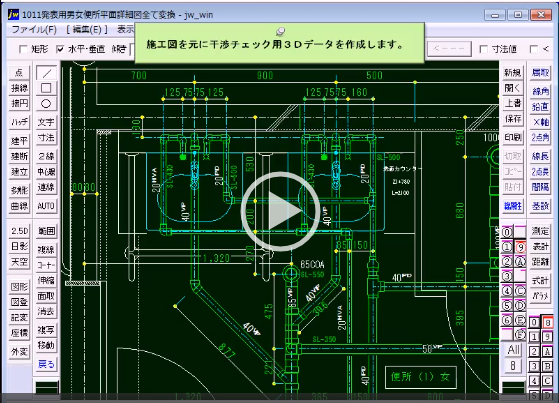559x403 pixels.
Task: Toggle layer group 8 highlighted red
Action: pos(547,323)
